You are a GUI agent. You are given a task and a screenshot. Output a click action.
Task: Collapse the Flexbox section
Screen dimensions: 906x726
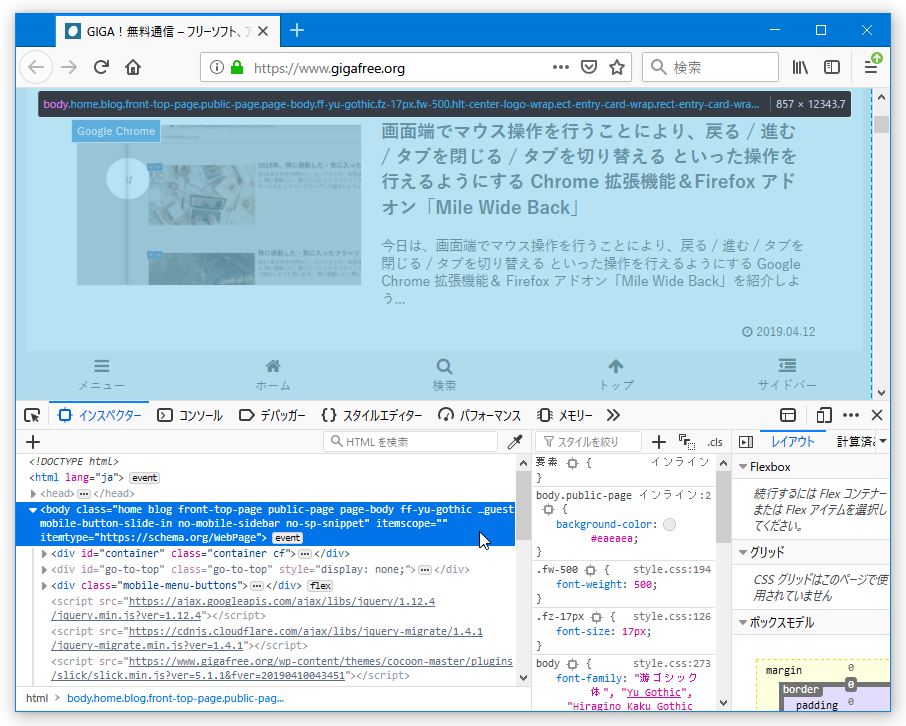click(x=743, y=466)
